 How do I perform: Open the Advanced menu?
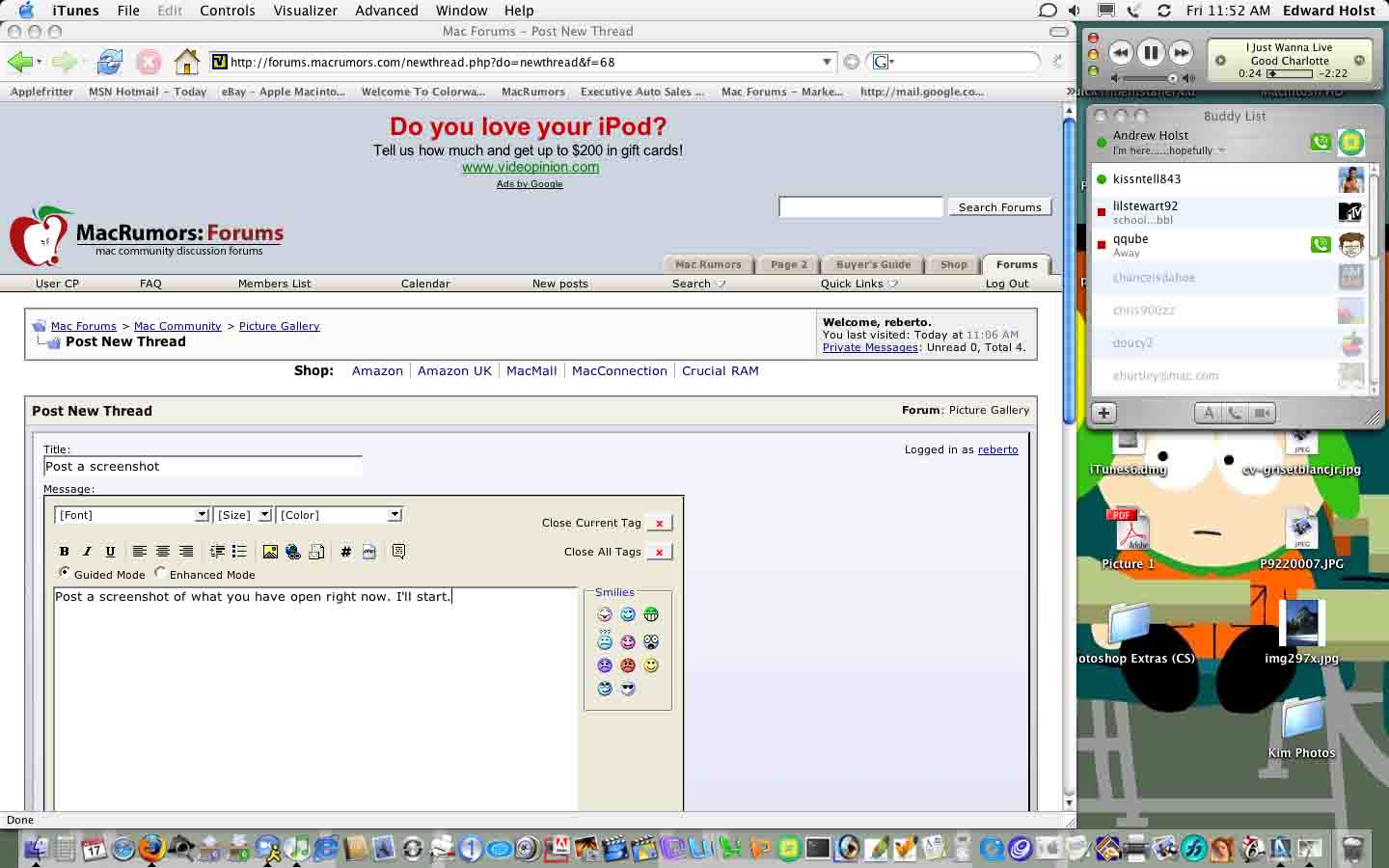pos(386,11)
